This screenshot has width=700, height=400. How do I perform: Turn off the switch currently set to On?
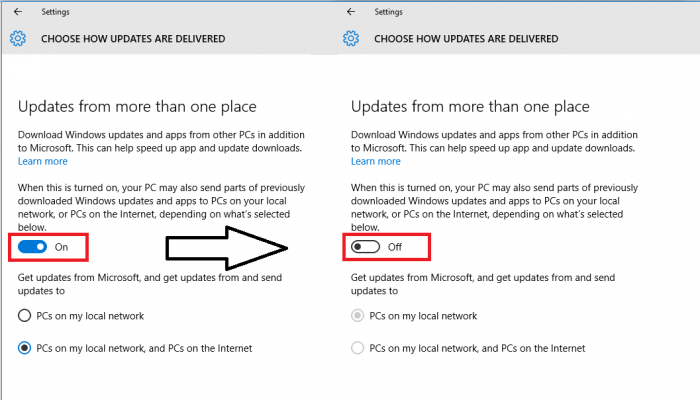coord(33,246)
